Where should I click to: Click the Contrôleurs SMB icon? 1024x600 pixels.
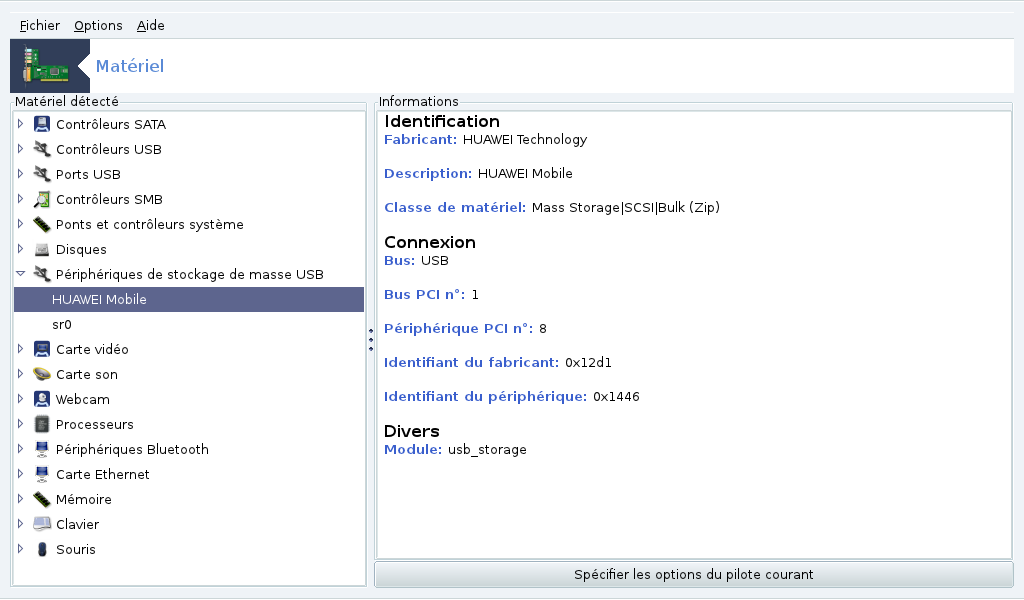click(x=42, y=199)
